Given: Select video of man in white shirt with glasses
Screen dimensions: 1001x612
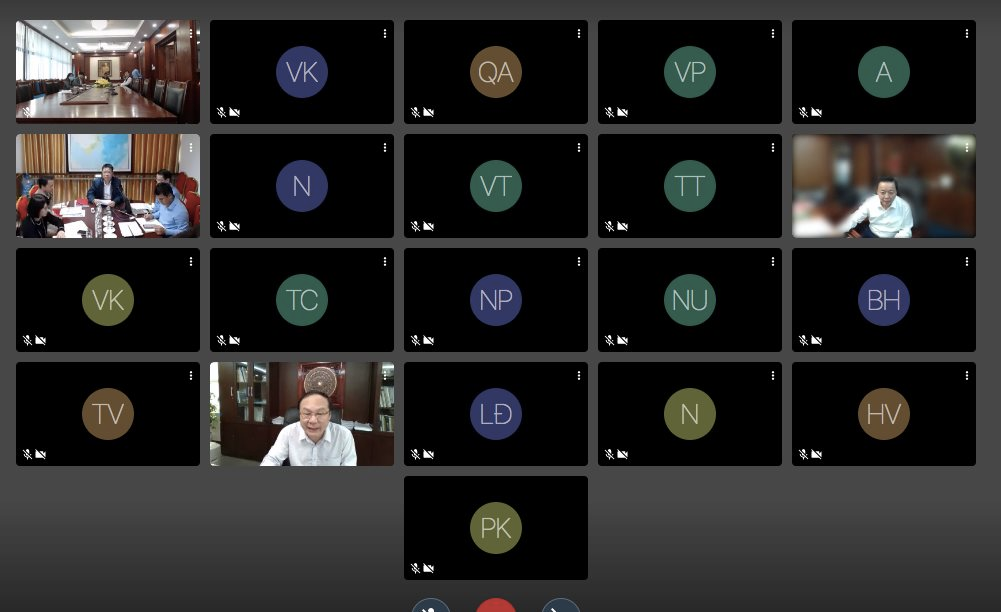Looking at the screenshot, I should click(x=302, y=414).
